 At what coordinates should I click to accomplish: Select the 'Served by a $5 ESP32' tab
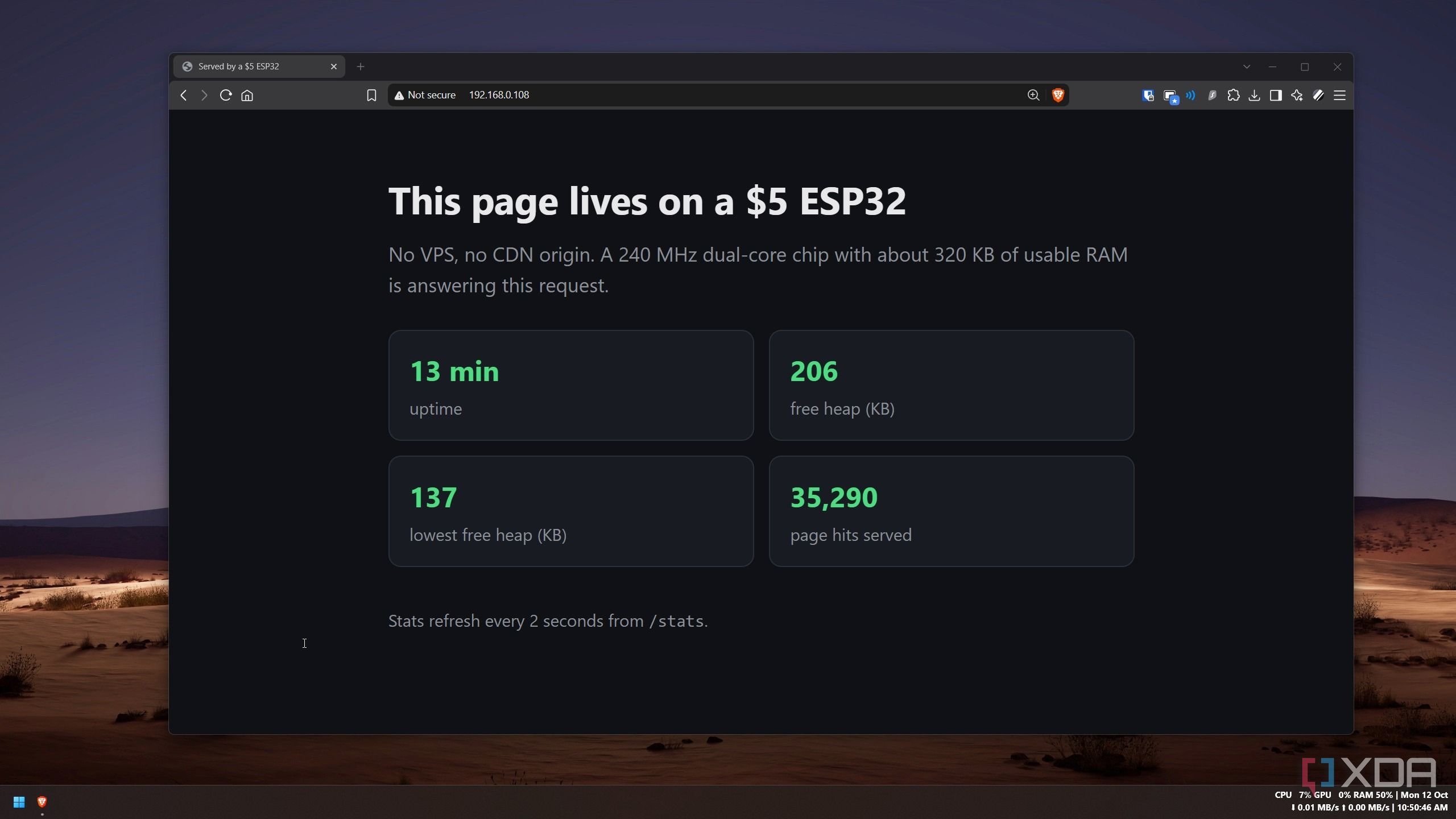(259, 67)
